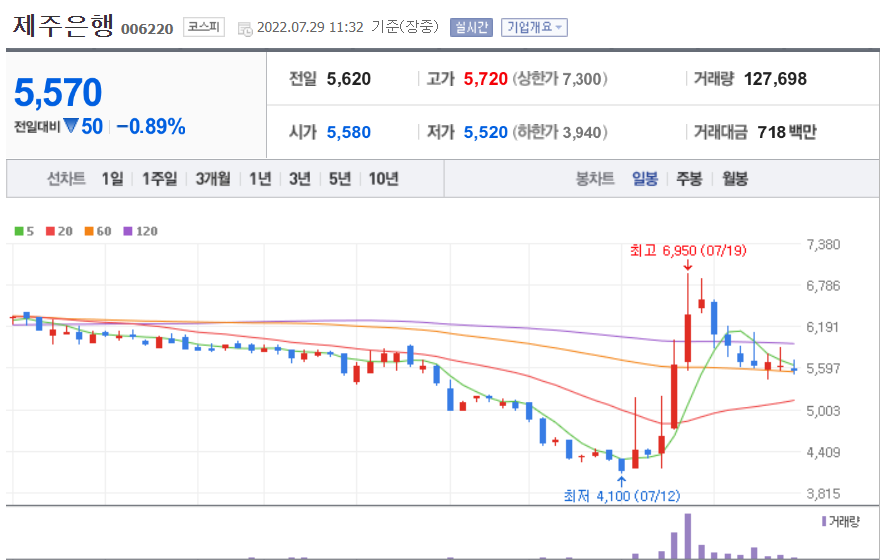Click the red 20-day average swatch
The image size is (880, 560).
point(51,231)
